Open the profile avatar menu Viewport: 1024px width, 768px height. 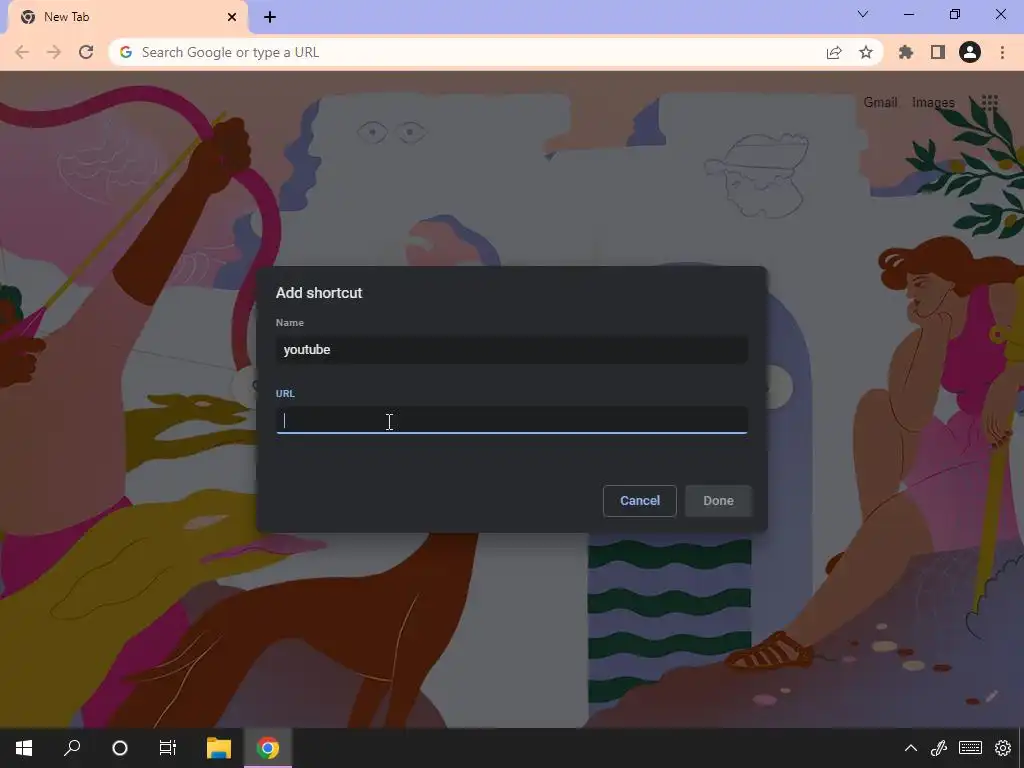pyautogui.click(x=970, y=52)
